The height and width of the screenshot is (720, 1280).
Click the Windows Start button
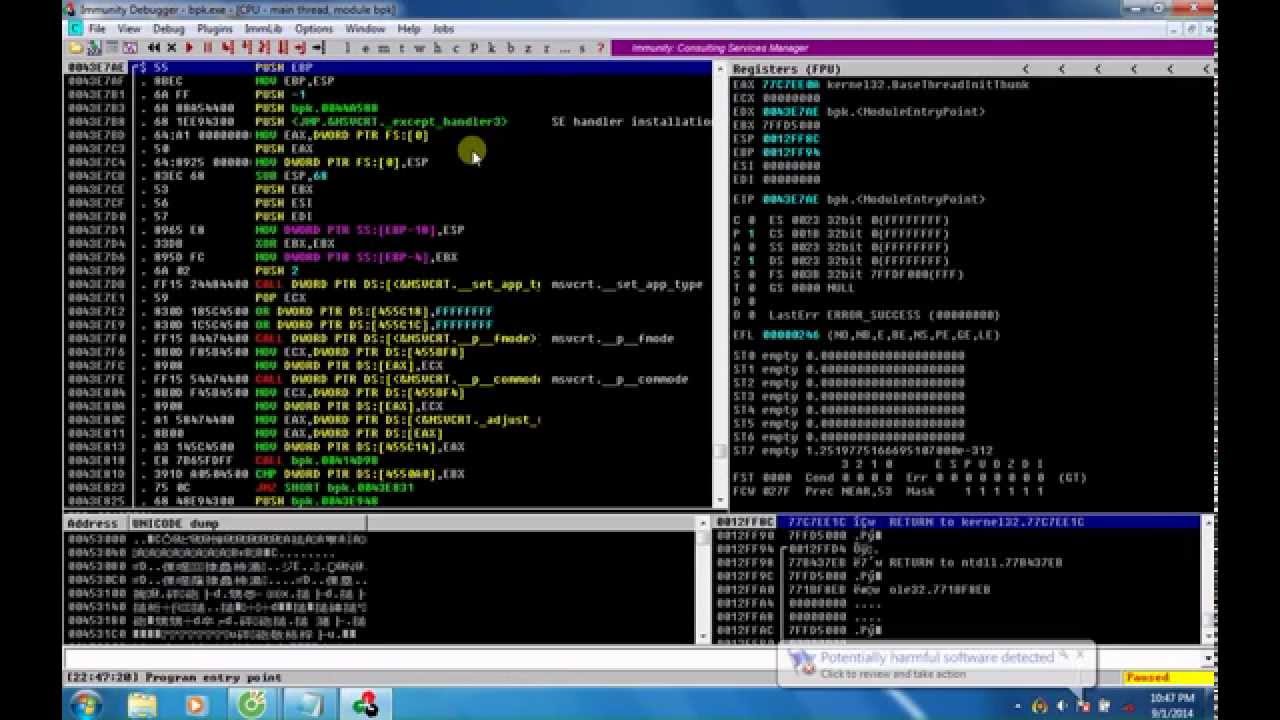pos(85,704)
